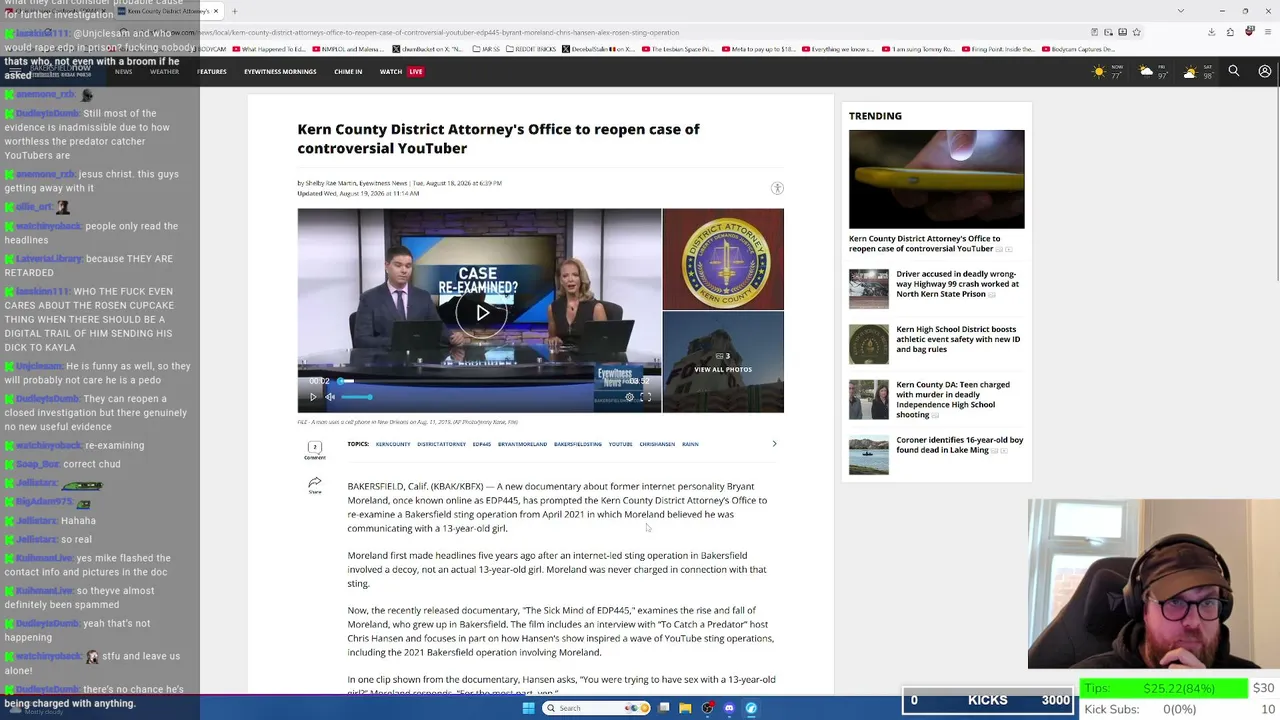Show more topics with the right chevron
1280x720 pixels.
(x=774, y=444)
